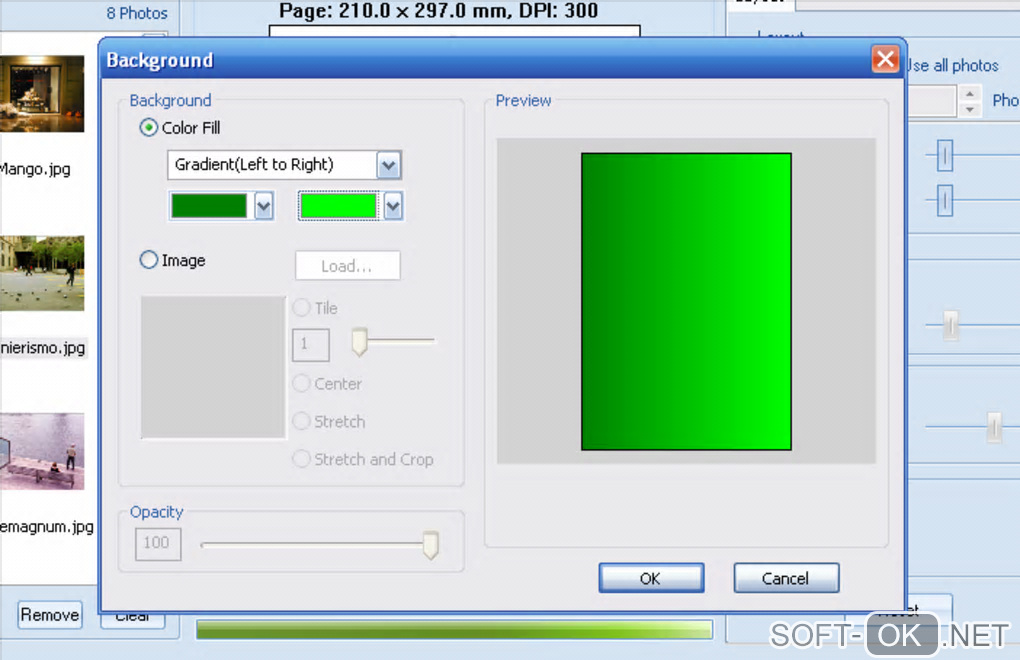Click the empty image preview box
Image resolution: width=1020 pixels, height=660 pixels.
213,367
